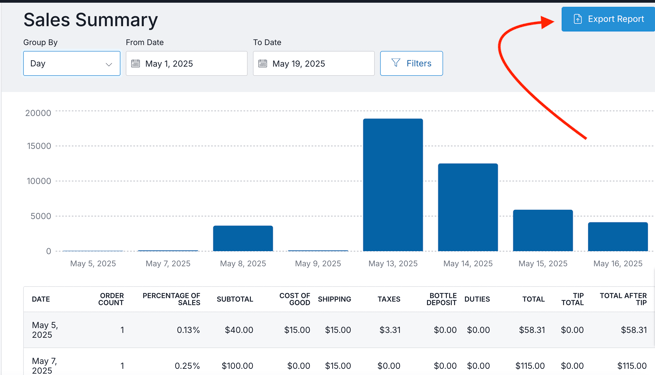Click the Group By dropdown chevron

[109, 64]
